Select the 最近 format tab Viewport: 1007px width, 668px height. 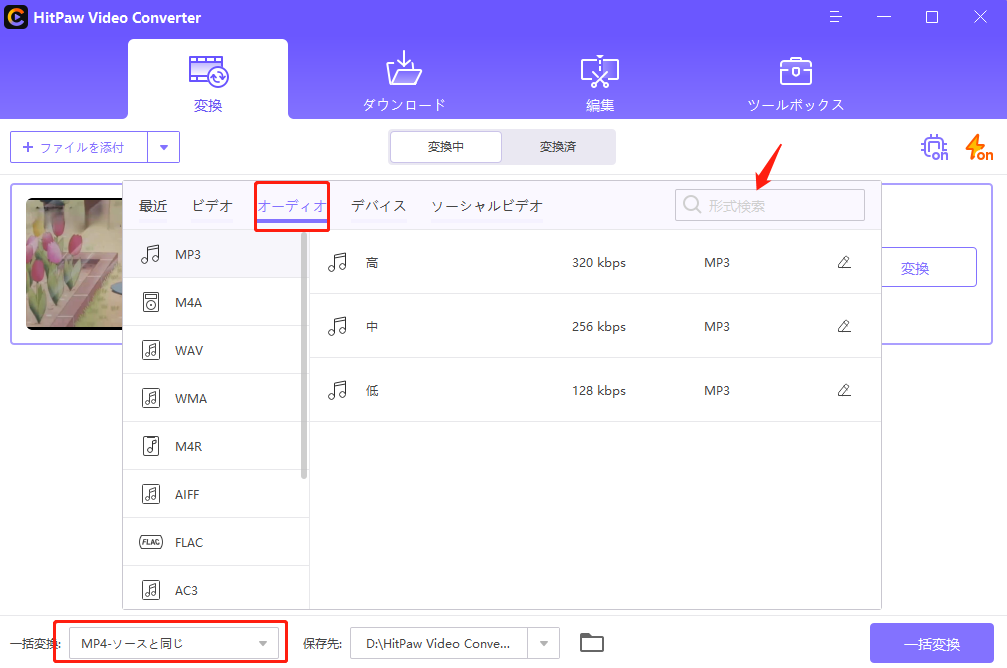[153, 206]
